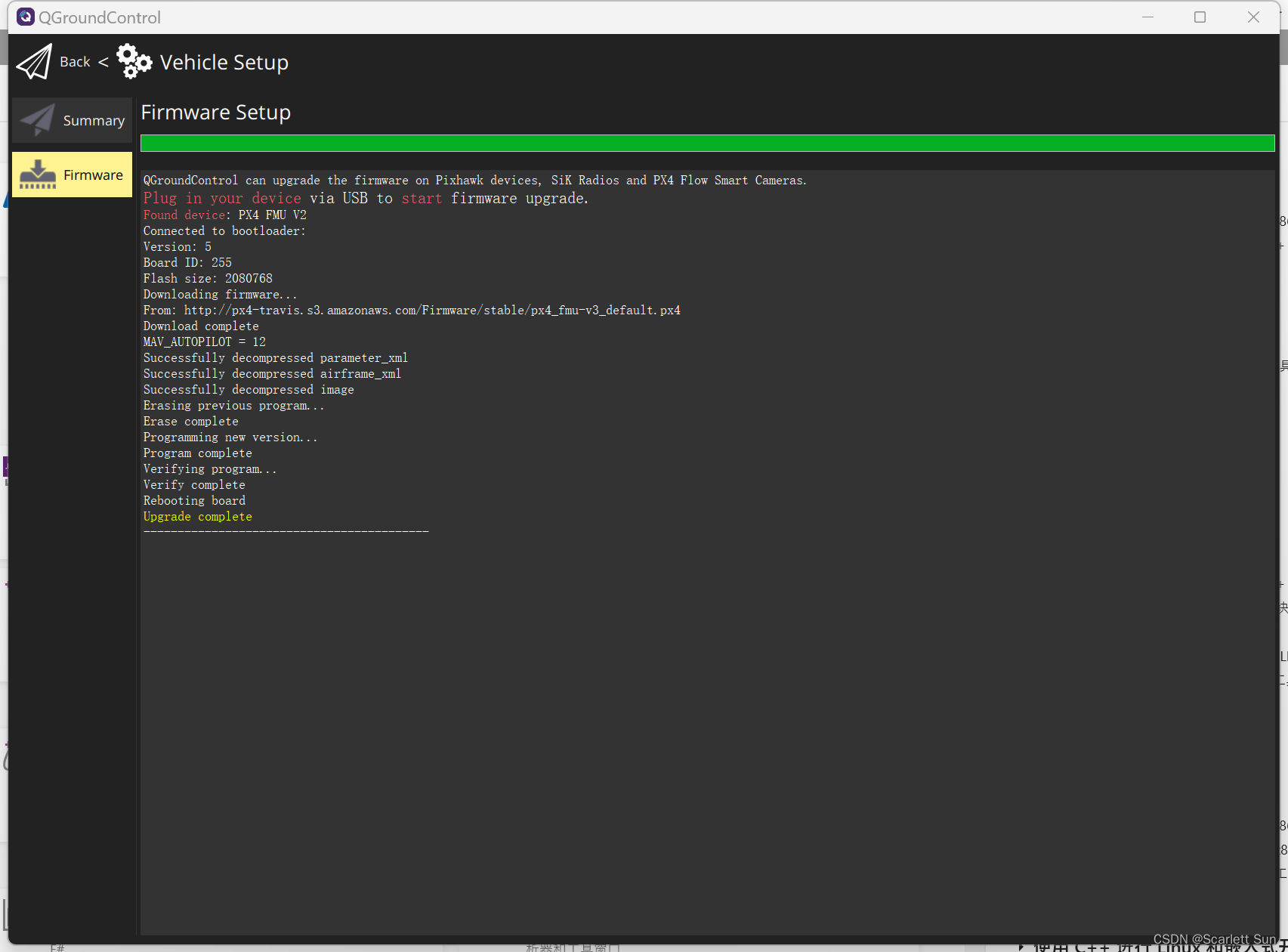Click 'Programming new version...' line

click(x=230, y=437)
